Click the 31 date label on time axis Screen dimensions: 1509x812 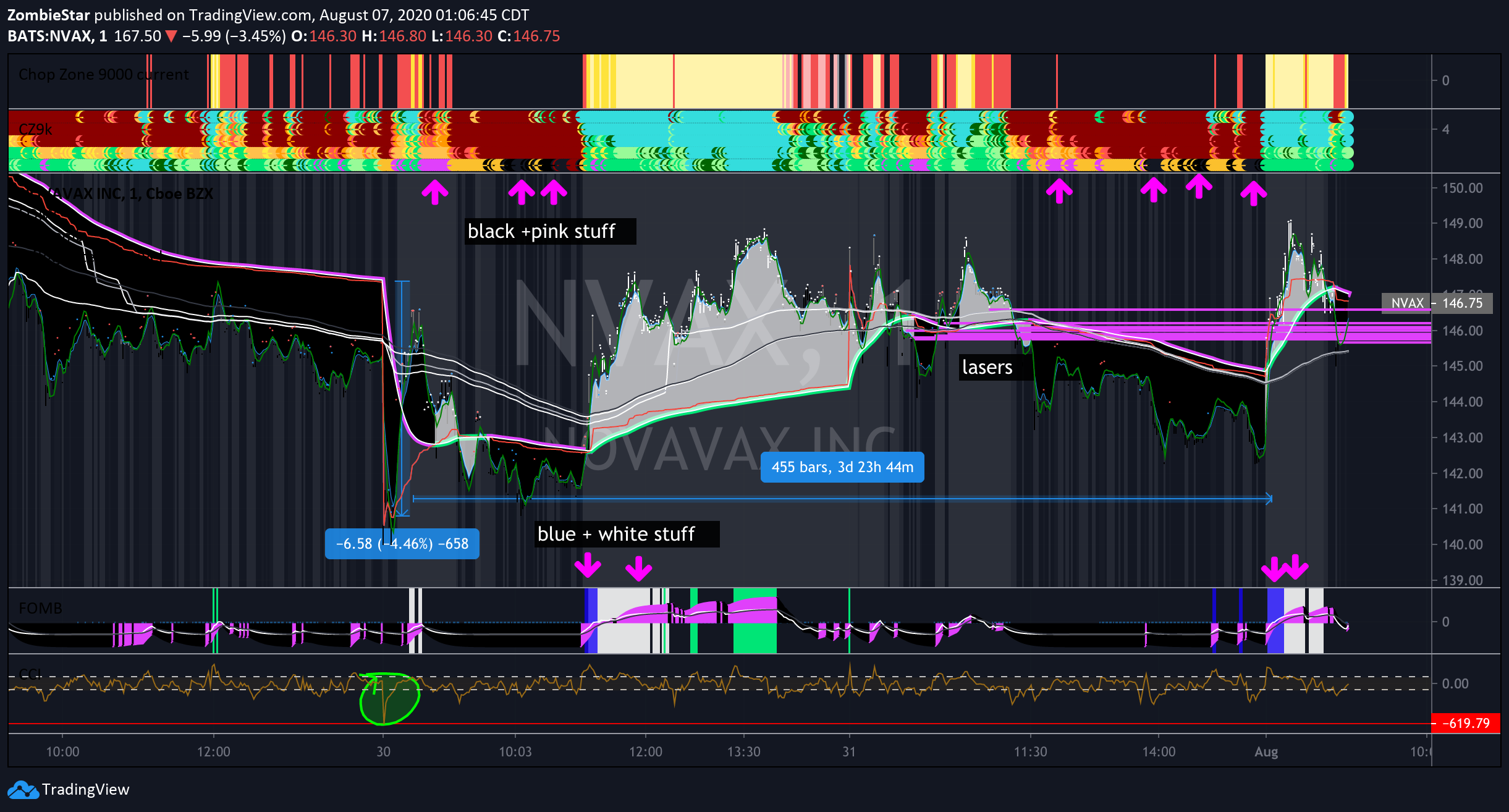coord(849,752)
